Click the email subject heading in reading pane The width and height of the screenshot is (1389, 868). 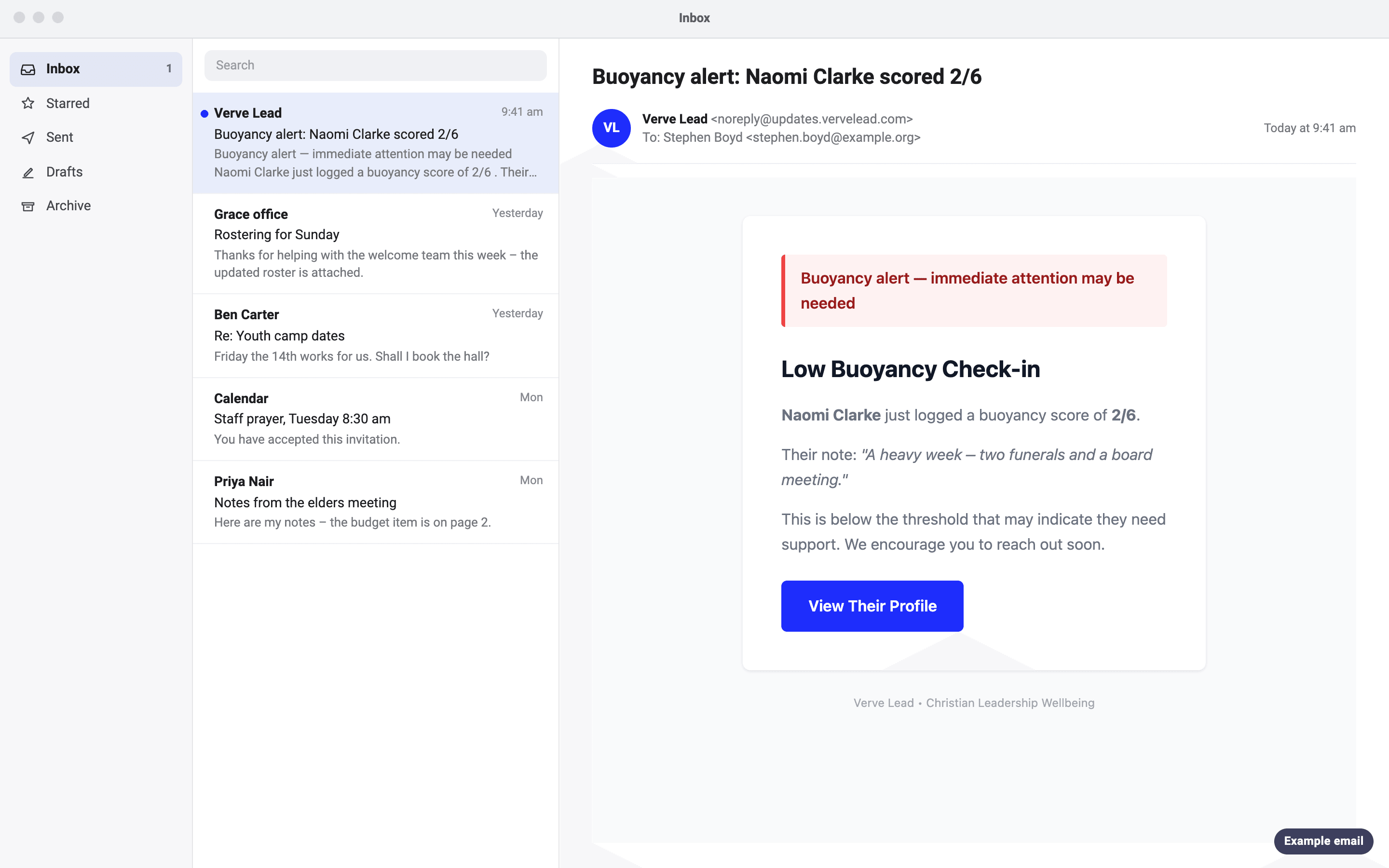click(x=786, y=77)
